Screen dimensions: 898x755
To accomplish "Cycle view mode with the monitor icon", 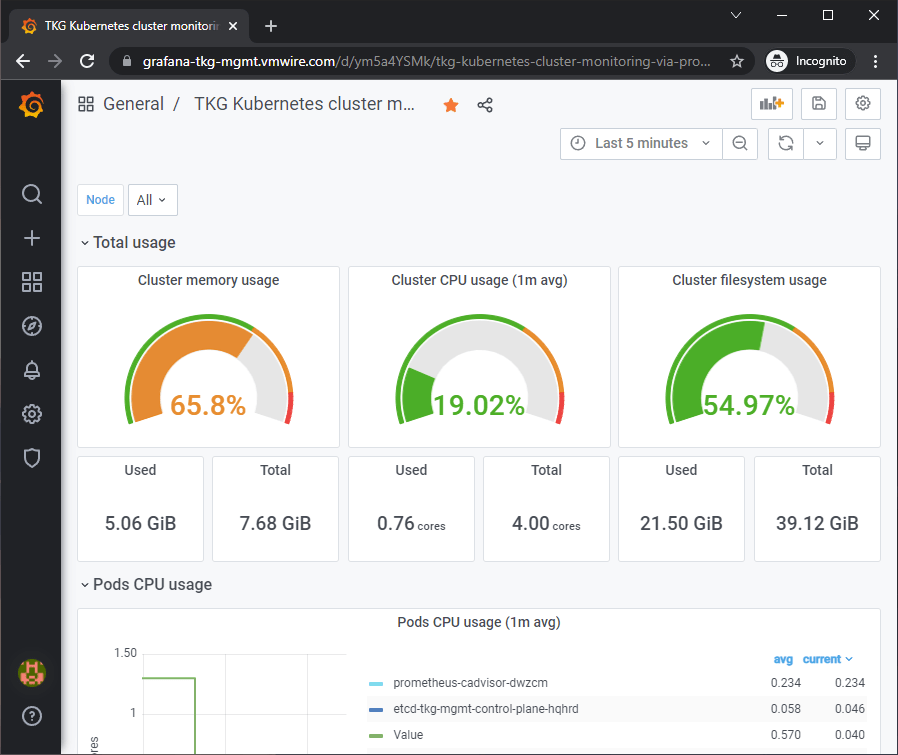I will click(x=862, y=143).
